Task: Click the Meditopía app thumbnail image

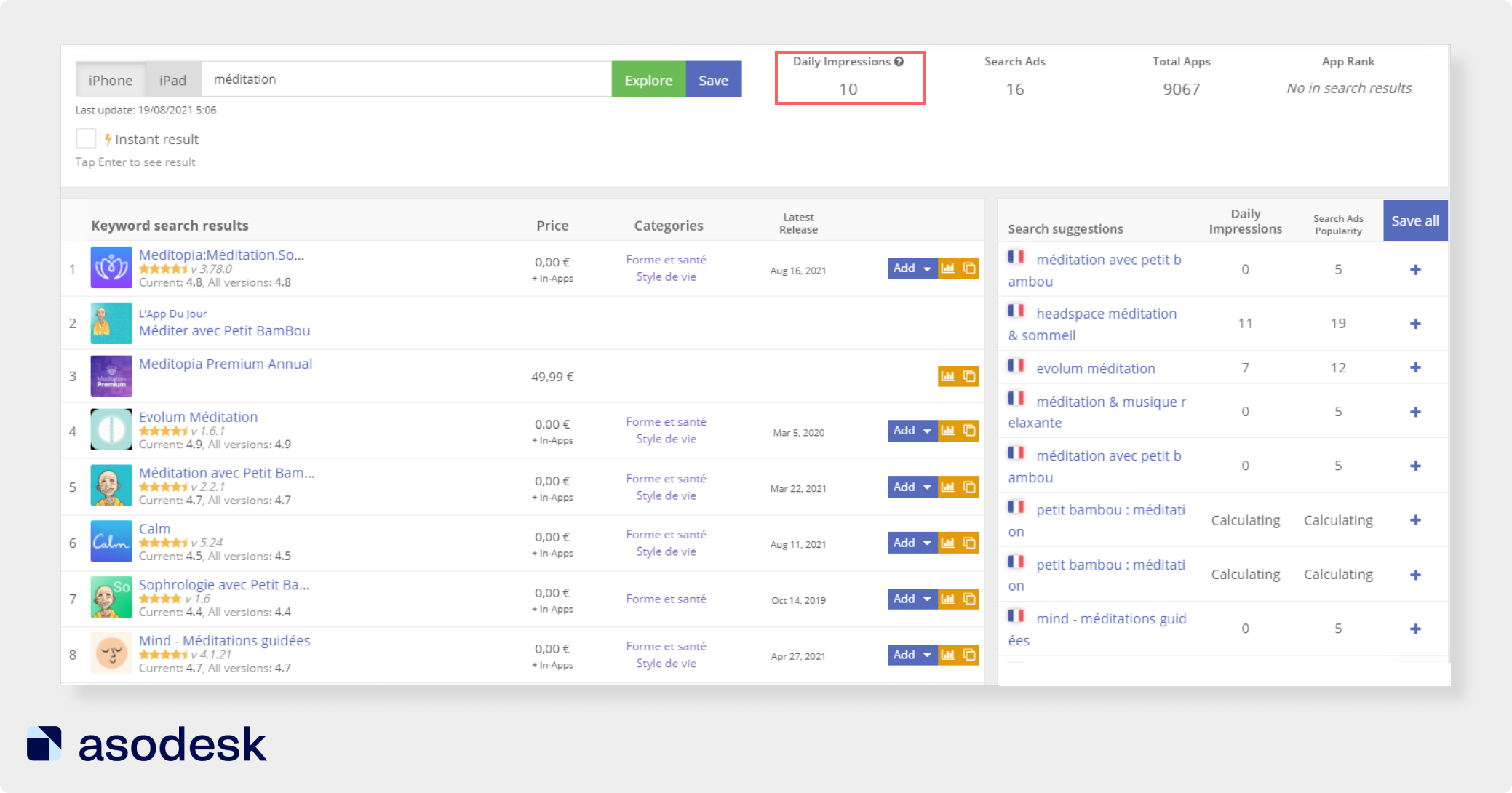Action: coord(110,268)
